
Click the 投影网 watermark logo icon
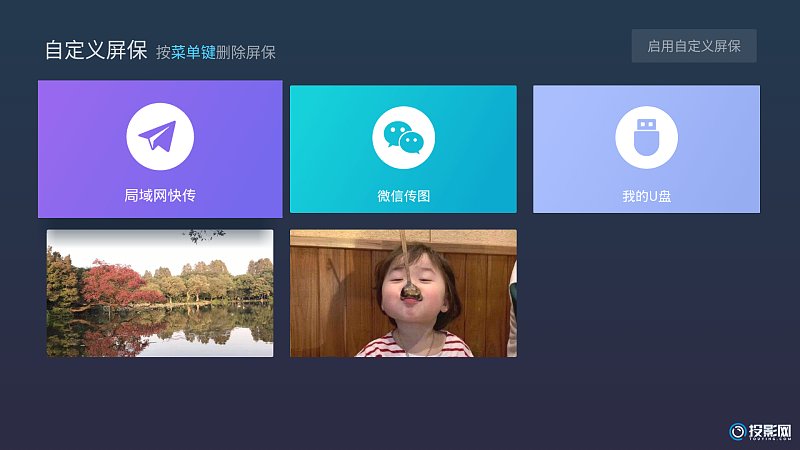pyautogui.click(x=738, y=431)
